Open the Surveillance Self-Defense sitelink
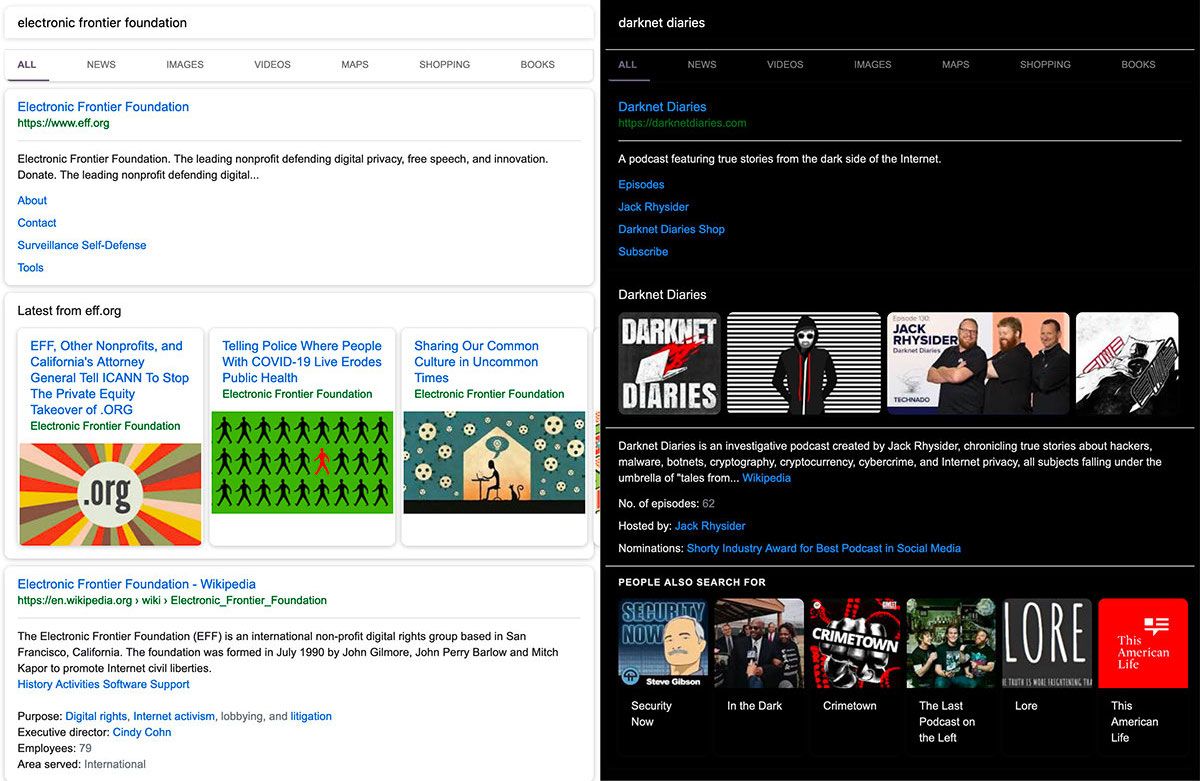The width and height of the screenshot is (1200, 781). click(81, 245)
